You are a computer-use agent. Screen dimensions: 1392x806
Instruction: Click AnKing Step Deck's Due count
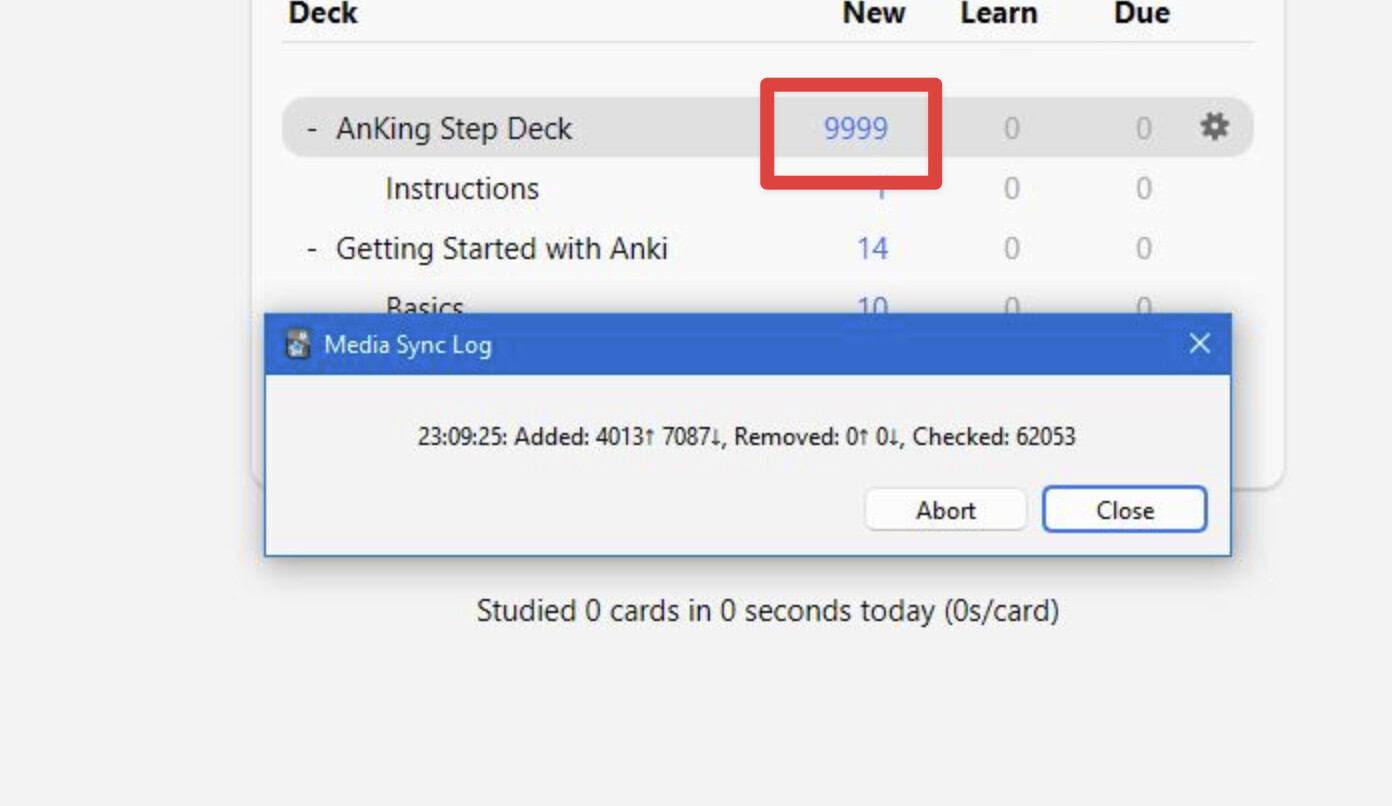click(1143, 129)
